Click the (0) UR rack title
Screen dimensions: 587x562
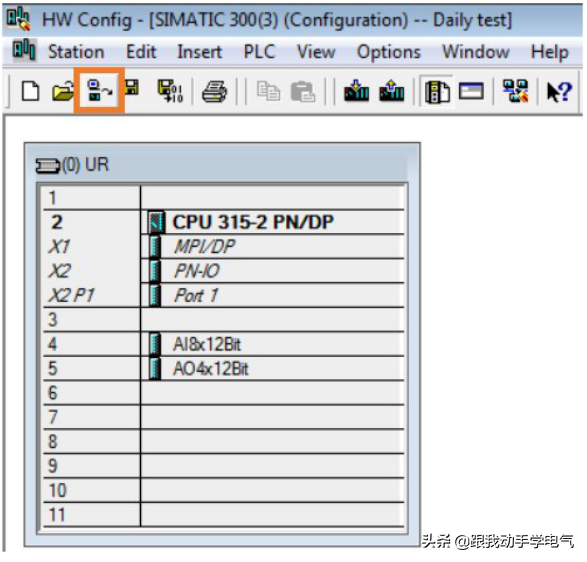point(86,164)
